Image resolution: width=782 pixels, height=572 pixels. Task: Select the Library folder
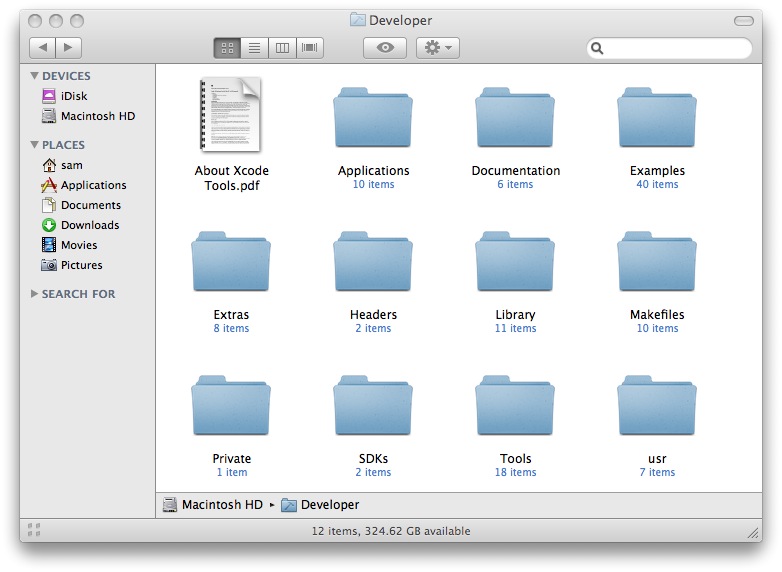click(x=515, y=261)
